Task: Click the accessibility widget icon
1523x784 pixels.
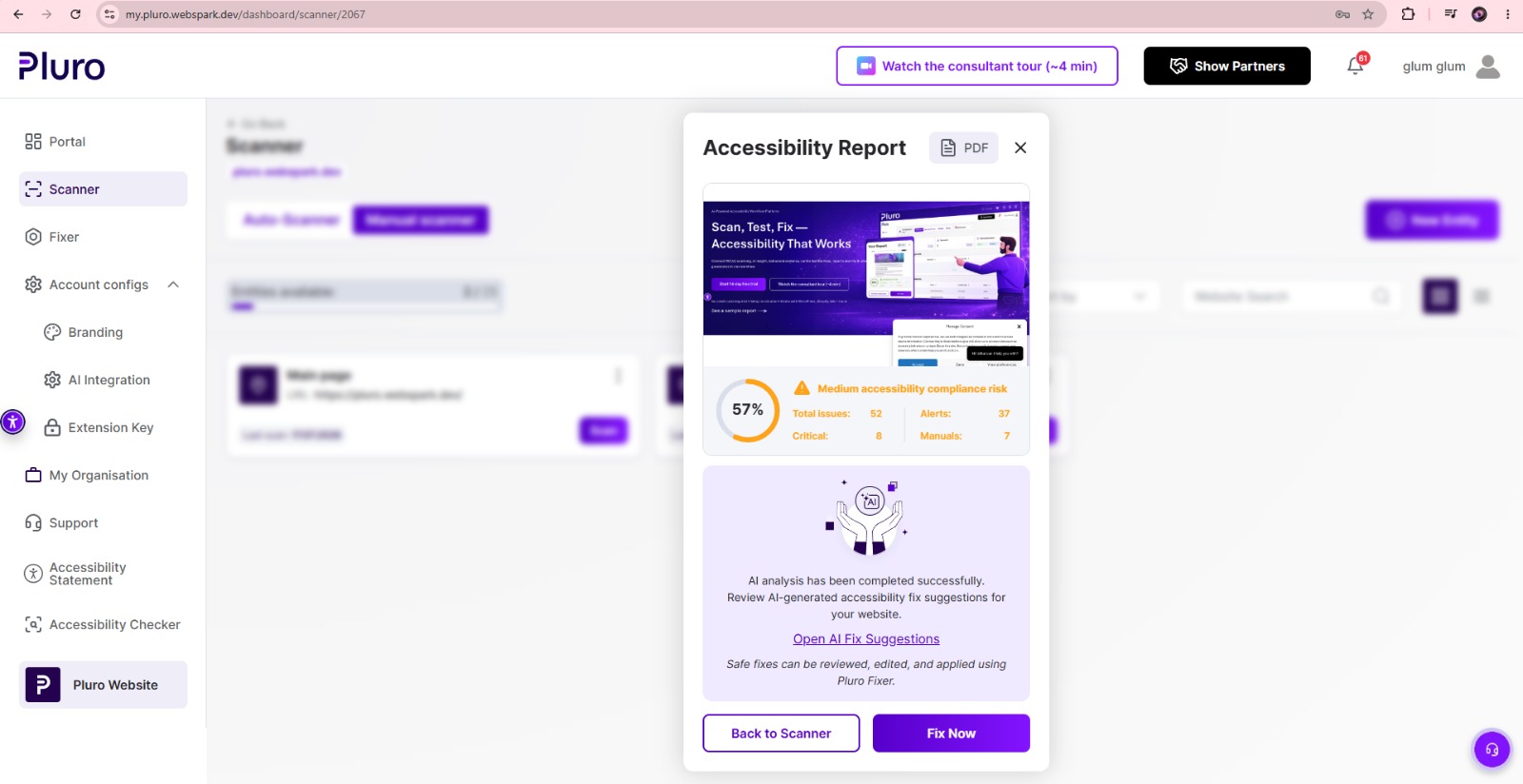Action: tap(12, 421)
